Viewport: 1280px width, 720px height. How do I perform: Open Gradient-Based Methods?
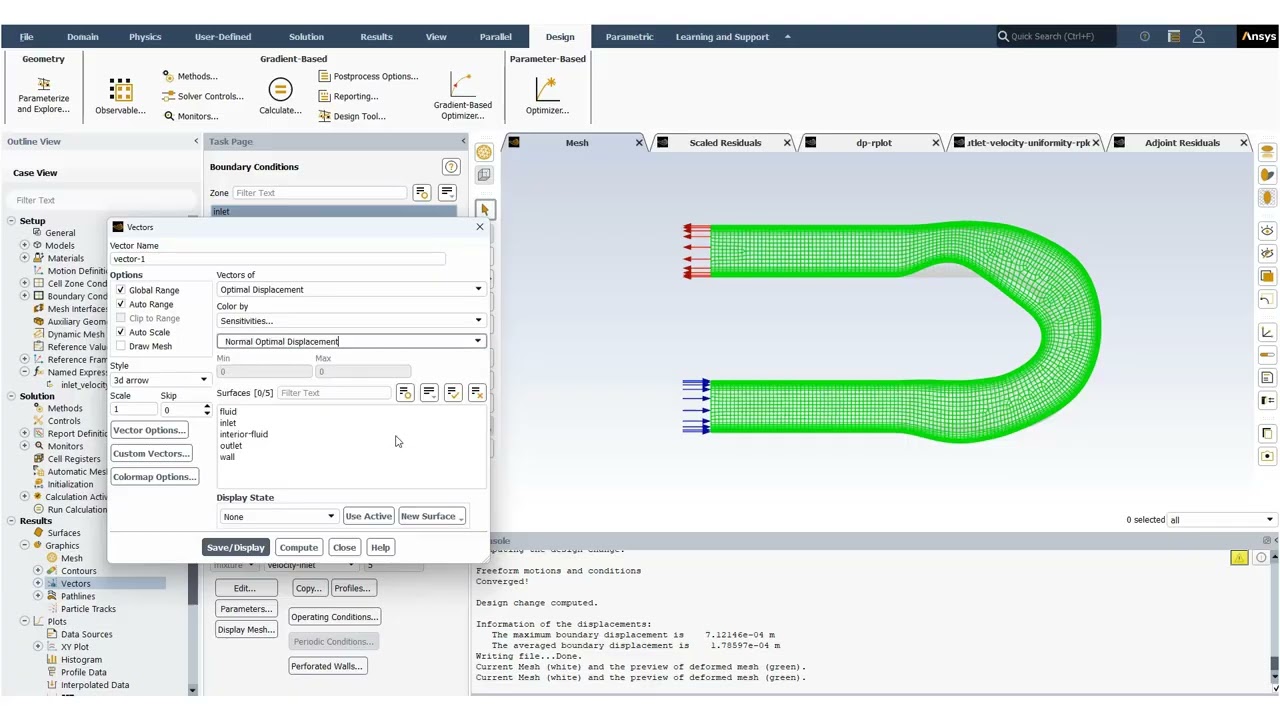(190, 76)
